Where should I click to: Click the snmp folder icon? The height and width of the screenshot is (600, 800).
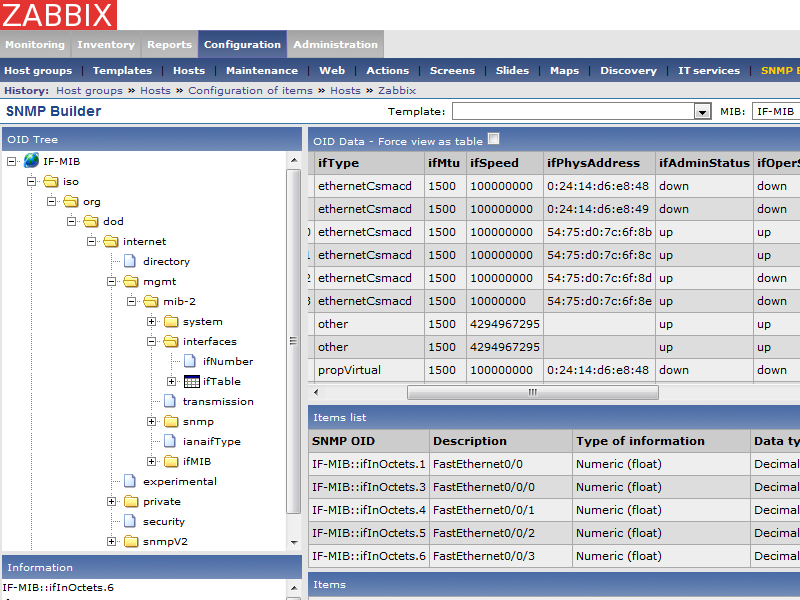(x=171, y=421)
